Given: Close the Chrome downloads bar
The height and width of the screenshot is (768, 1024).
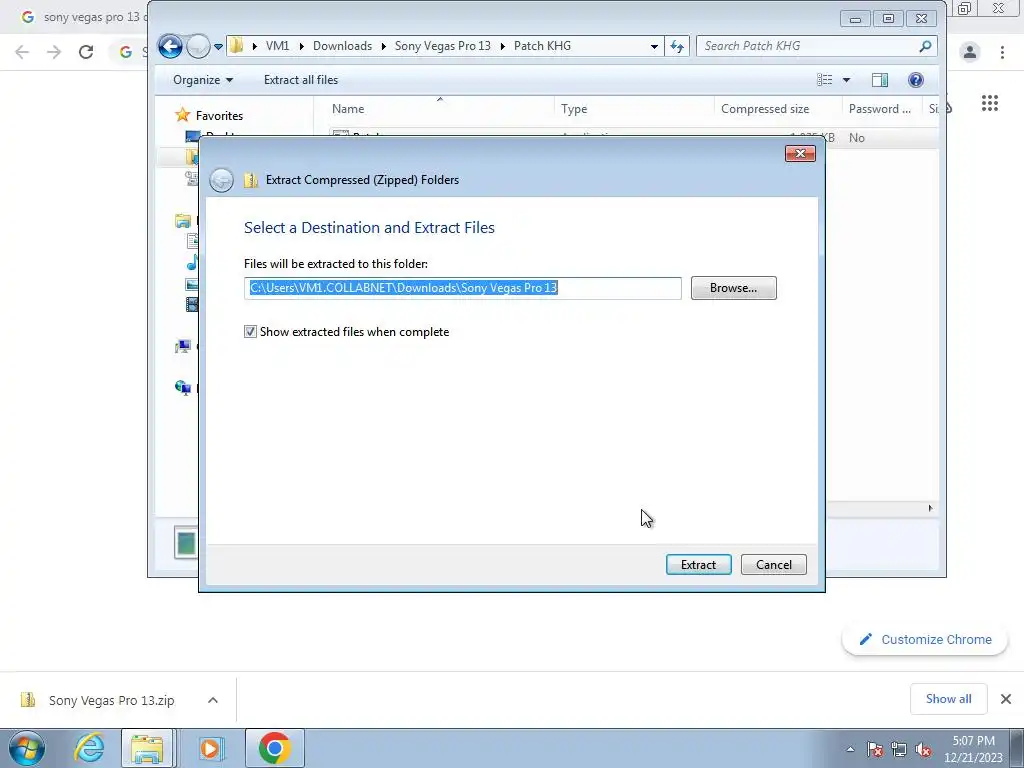Looking at the screenshot, I should (x=1006, y=699).
